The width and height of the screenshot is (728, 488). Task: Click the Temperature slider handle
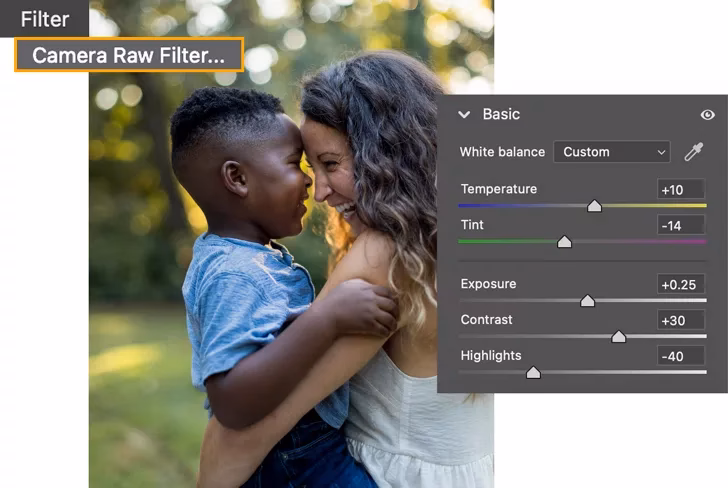coord(594,206)
